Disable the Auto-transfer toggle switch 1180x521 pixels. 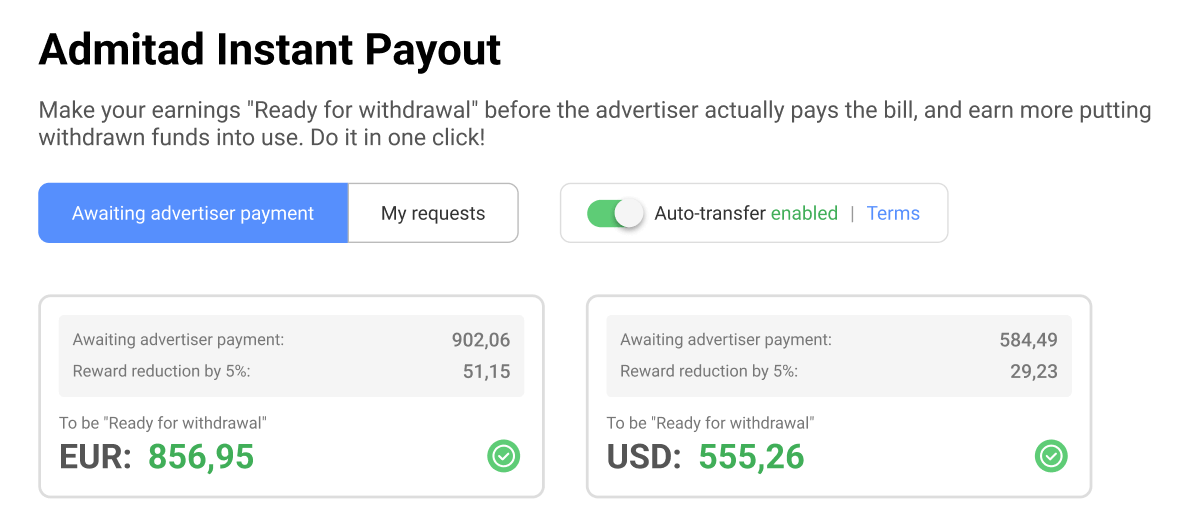click(x=615, y=213)
